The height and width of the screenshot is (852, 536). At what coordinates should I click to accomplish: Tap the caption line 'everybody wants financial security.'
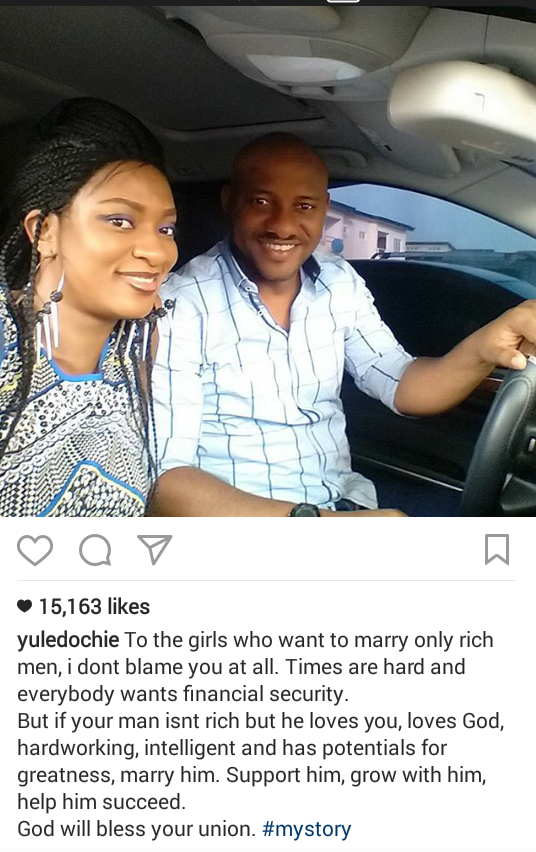(x=183, y=694)
